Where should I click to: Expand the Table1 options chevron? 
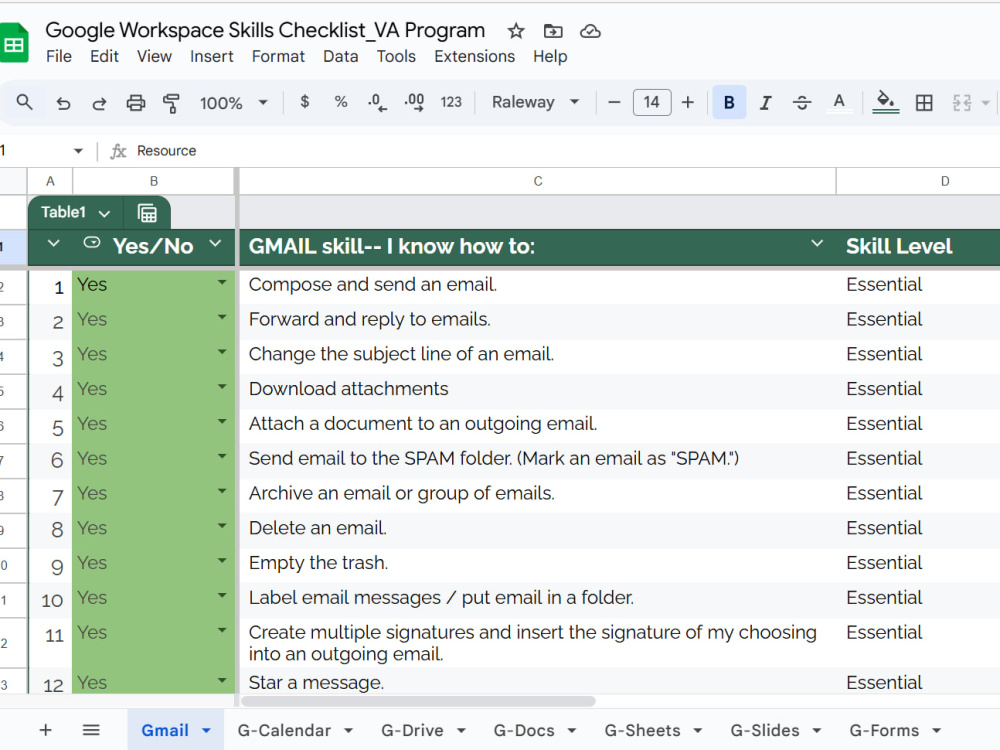coord(105,214)
